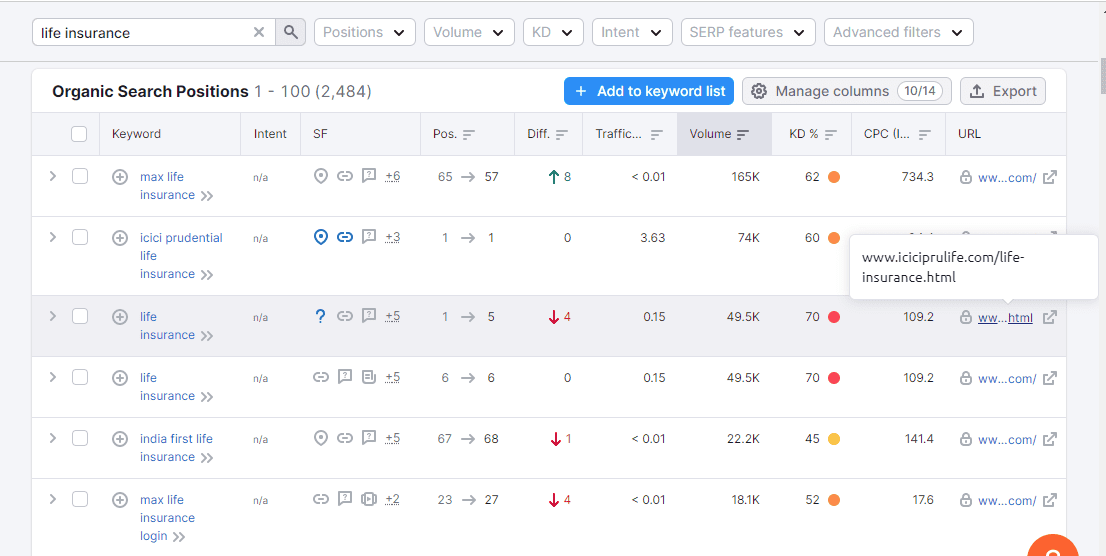Expand the 'india first life insurance' row chevron
The width and height of the screenshot is (1106, 556).
[52, 438]
